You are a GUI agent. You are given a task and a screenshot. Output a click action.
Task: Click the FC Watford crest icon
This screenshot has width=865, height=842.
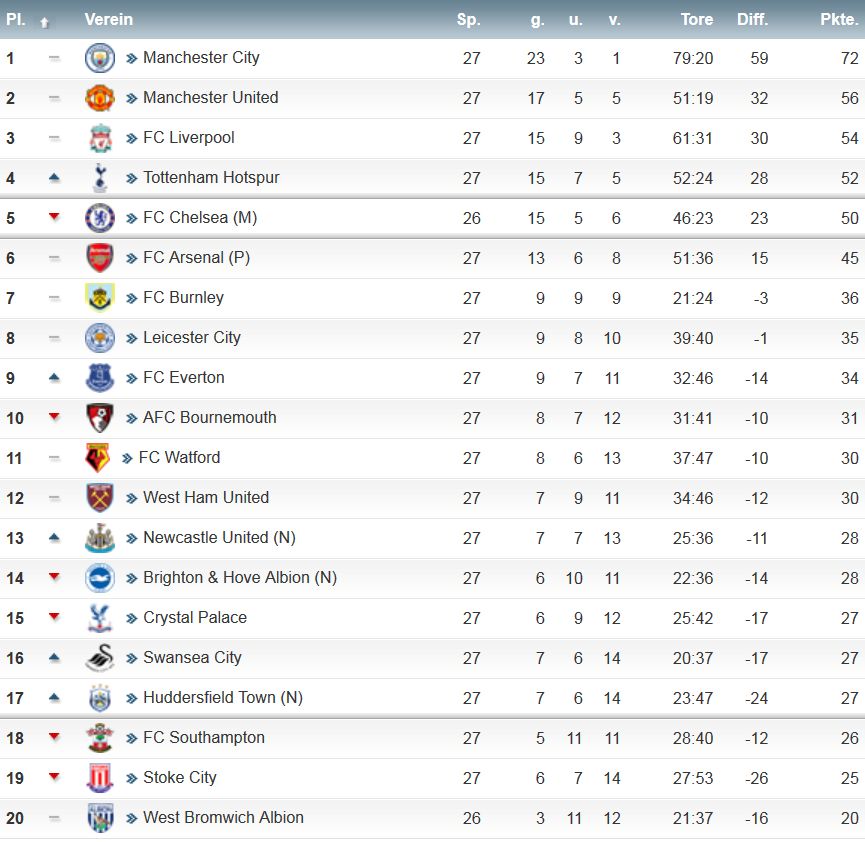coord(97,458)
